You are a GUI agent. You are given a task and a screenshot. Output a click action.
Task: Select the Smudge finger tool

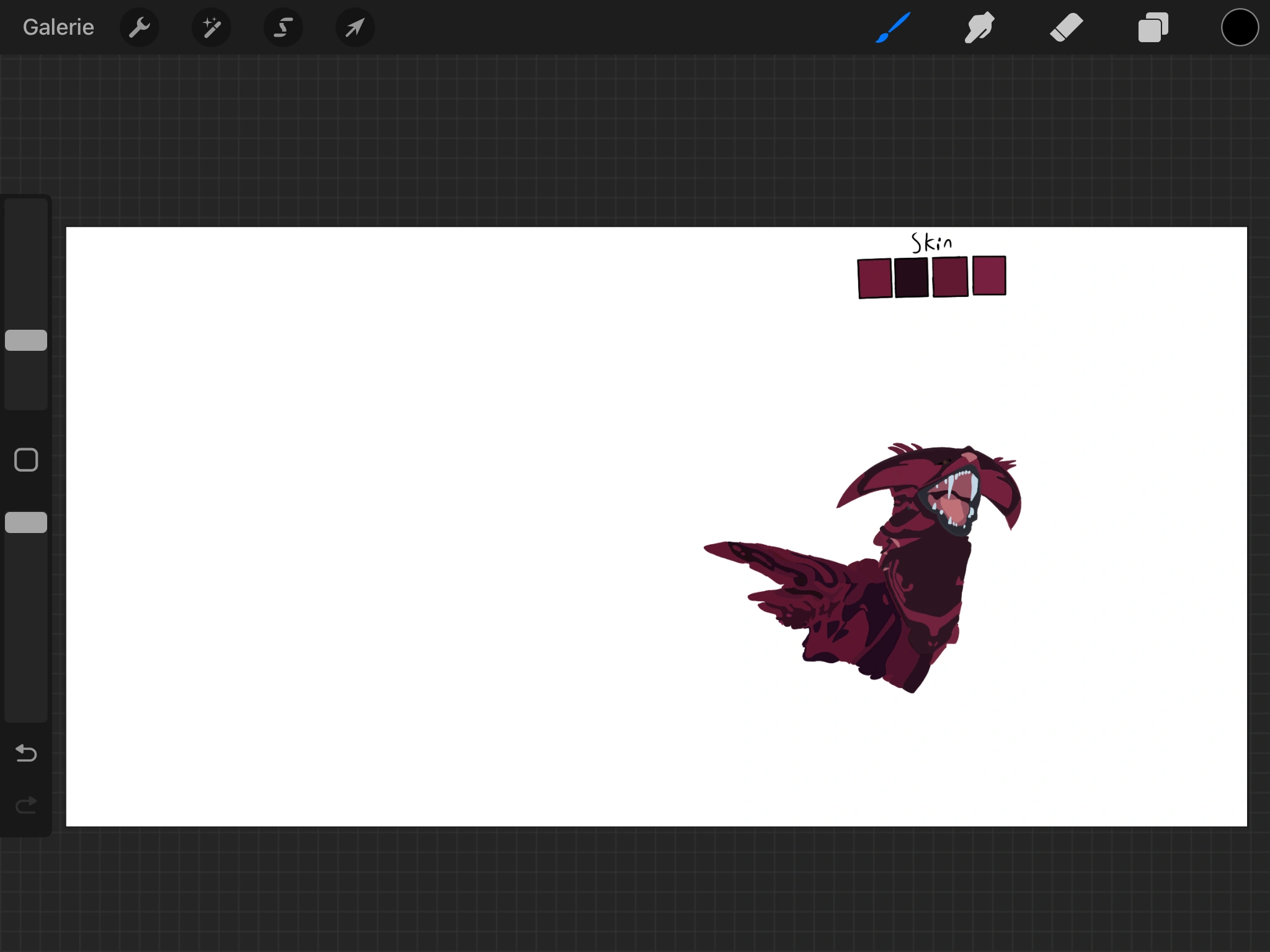(x=979, y=27)
